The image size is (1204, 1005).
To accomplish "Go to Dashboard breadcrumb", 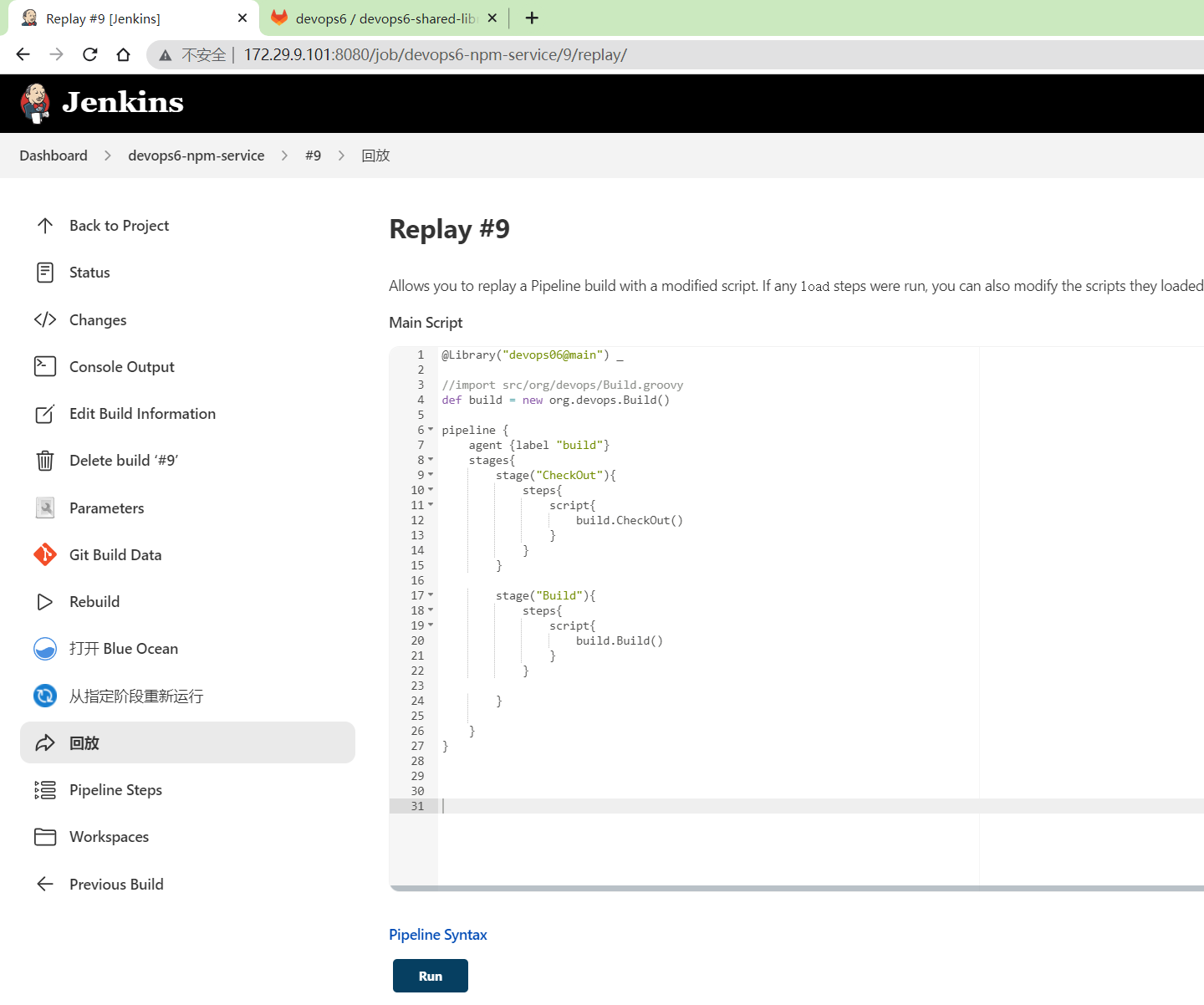I will click(54, 156).
